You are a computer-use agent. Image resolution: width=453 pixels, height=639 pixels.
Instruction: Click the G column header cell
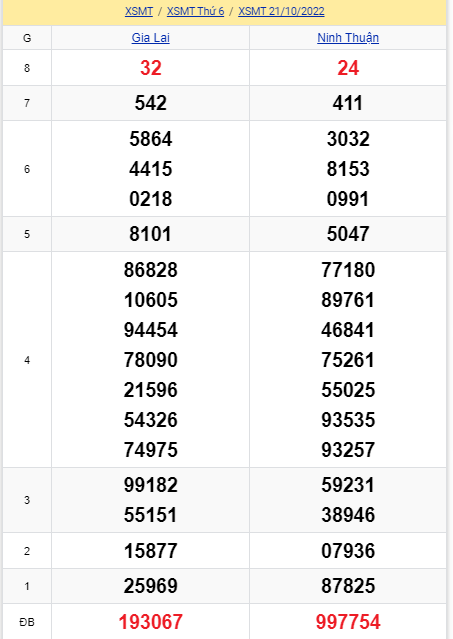click(x=27, y=38)
